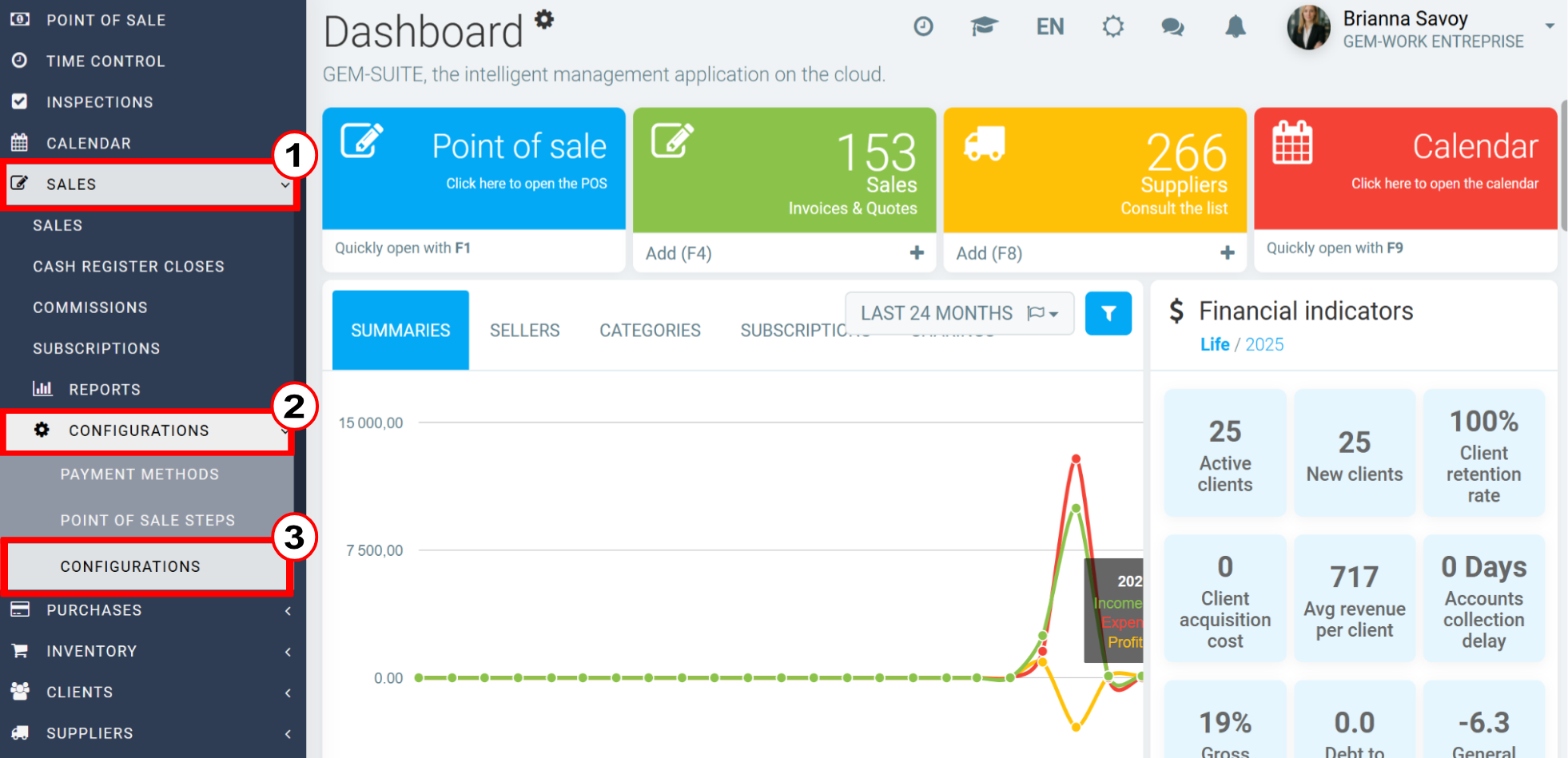Apply the blue filter funnel button
1568x758 pixels.
point(1108,313)
